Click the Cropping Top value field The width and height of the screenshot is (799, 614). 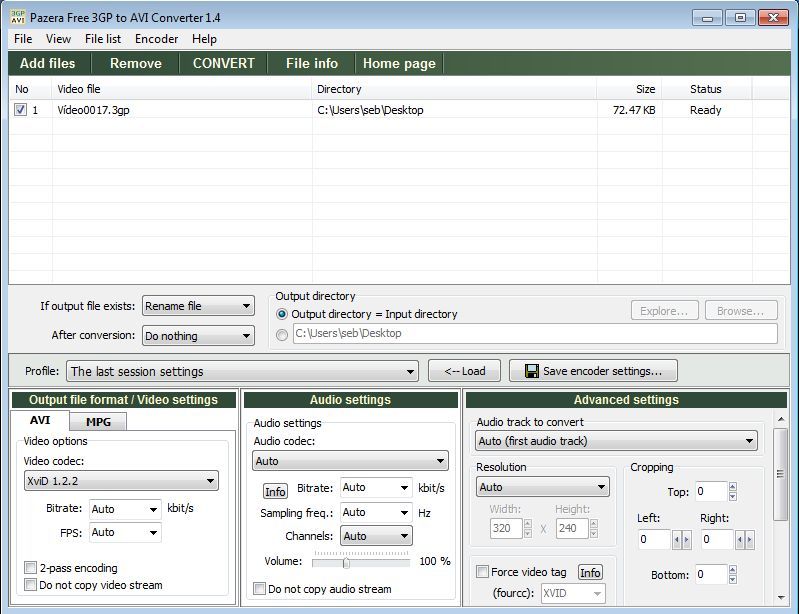pos(710,491)
